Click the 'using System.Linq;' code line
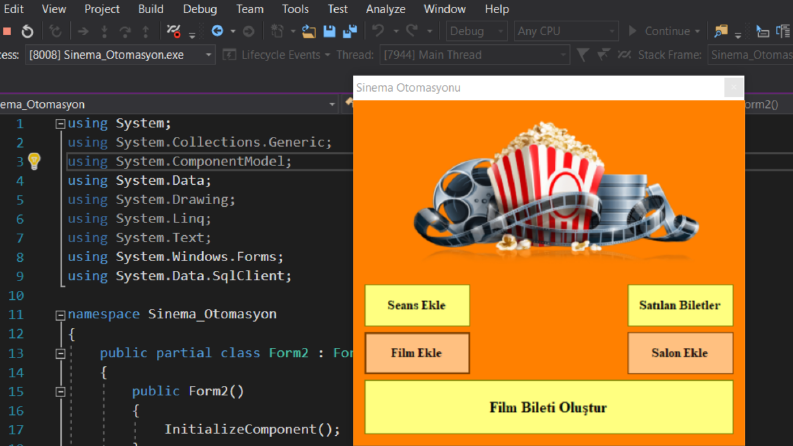793x446 pixels. [x=140, y=218]
